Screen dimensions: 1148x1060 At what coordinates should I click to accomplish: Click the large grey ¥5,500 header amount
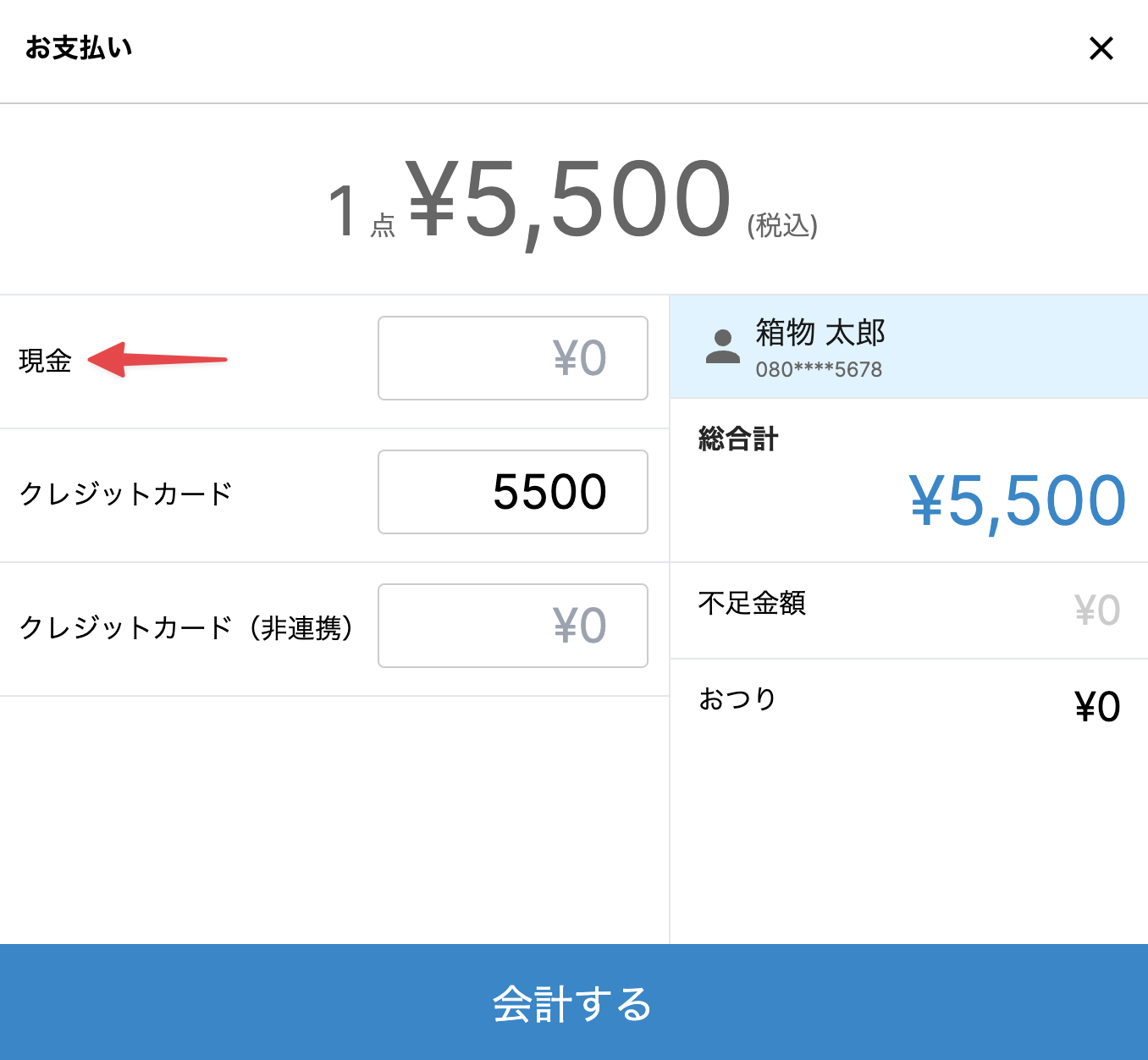(569, 200)
